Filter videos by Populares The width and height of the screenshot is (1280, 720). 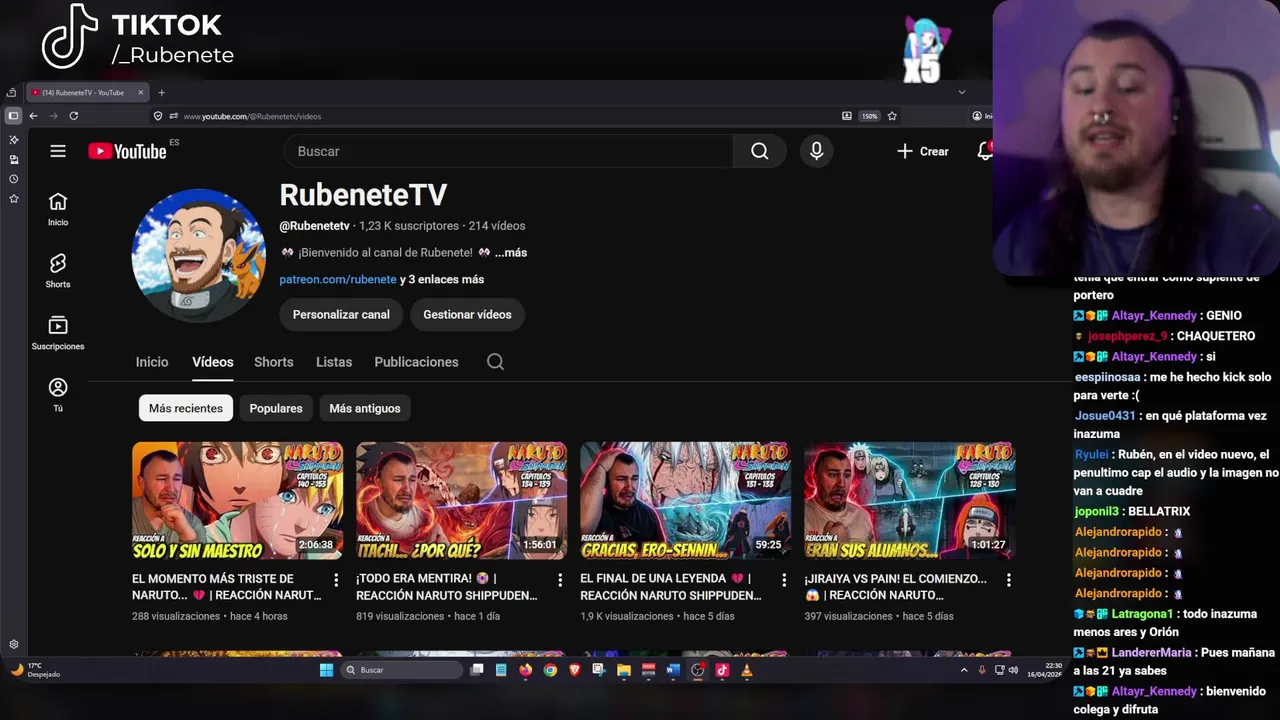pyautogui.click(x=276, y=408)
